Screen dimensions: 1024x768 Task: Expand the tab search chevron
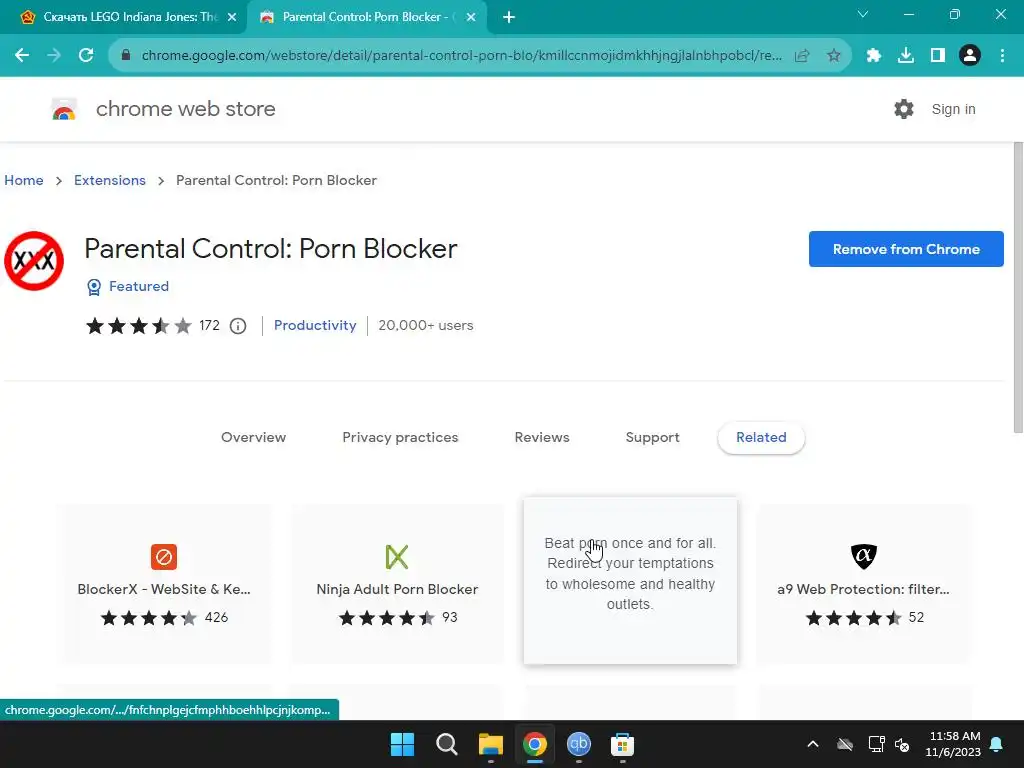[x=863, y=14]
